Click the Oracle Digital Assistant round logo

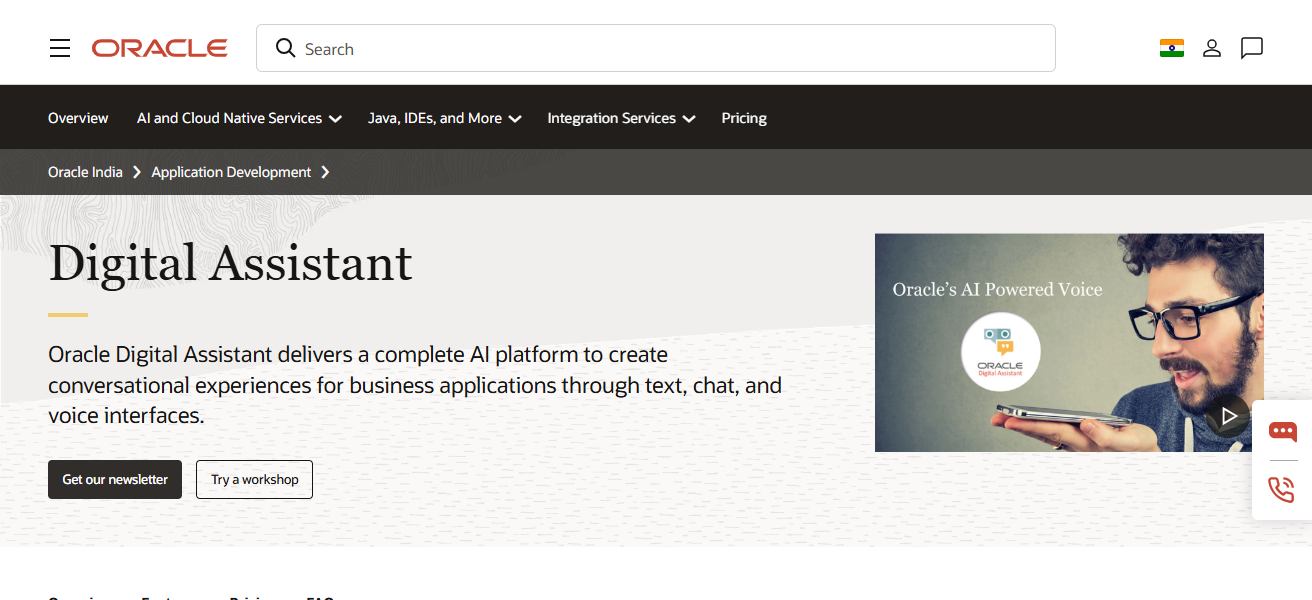1001,352
